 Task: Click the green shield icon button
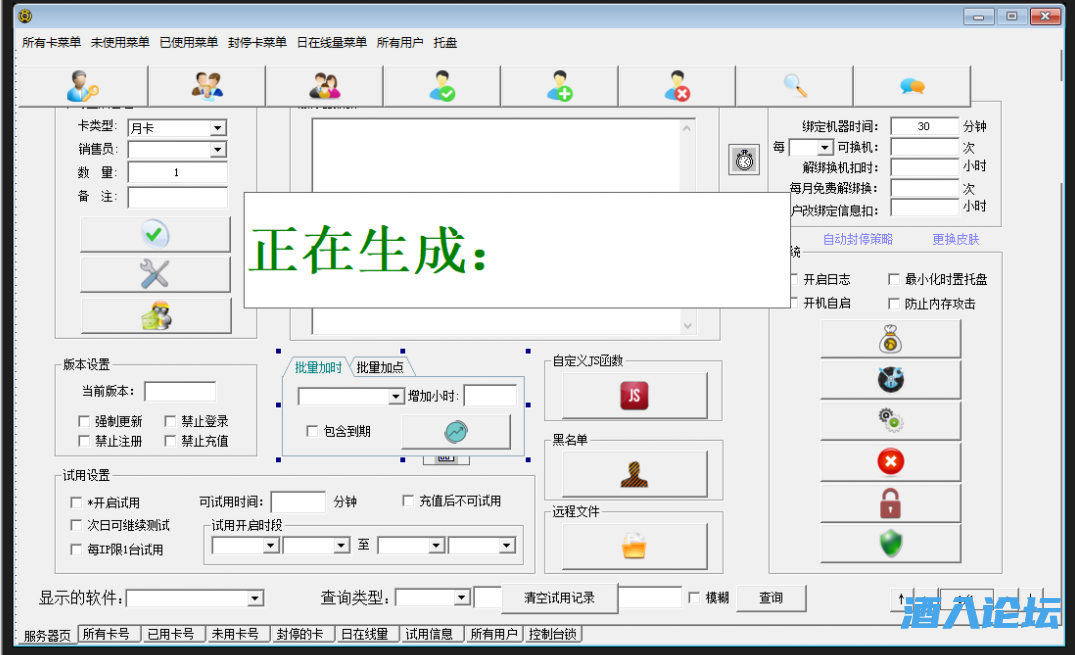(x=890, y=543)
